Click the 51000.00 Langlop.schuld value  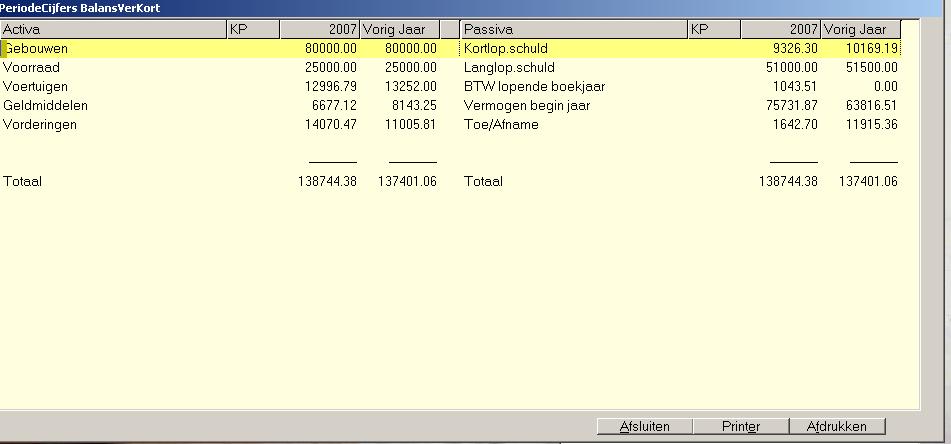point(791,67)
